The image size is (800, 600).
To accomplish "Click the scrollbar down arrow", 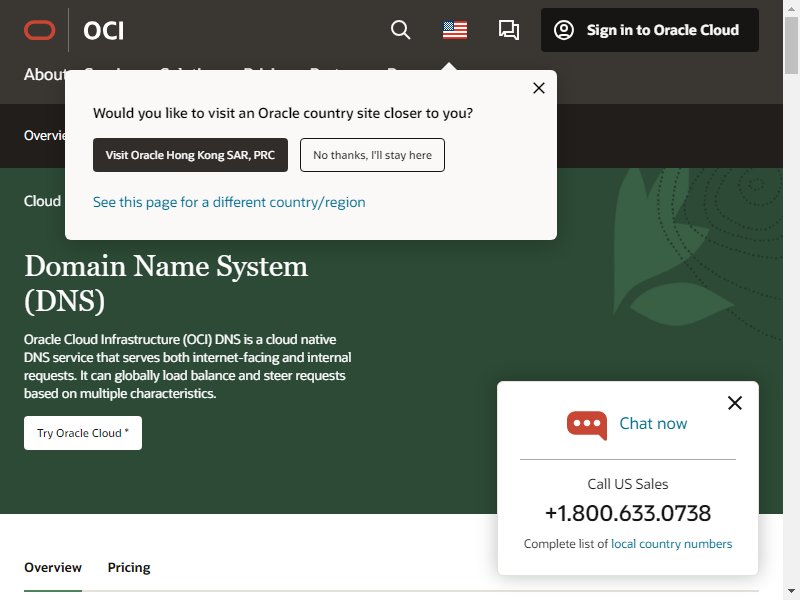I will click(x=791, y=592).
